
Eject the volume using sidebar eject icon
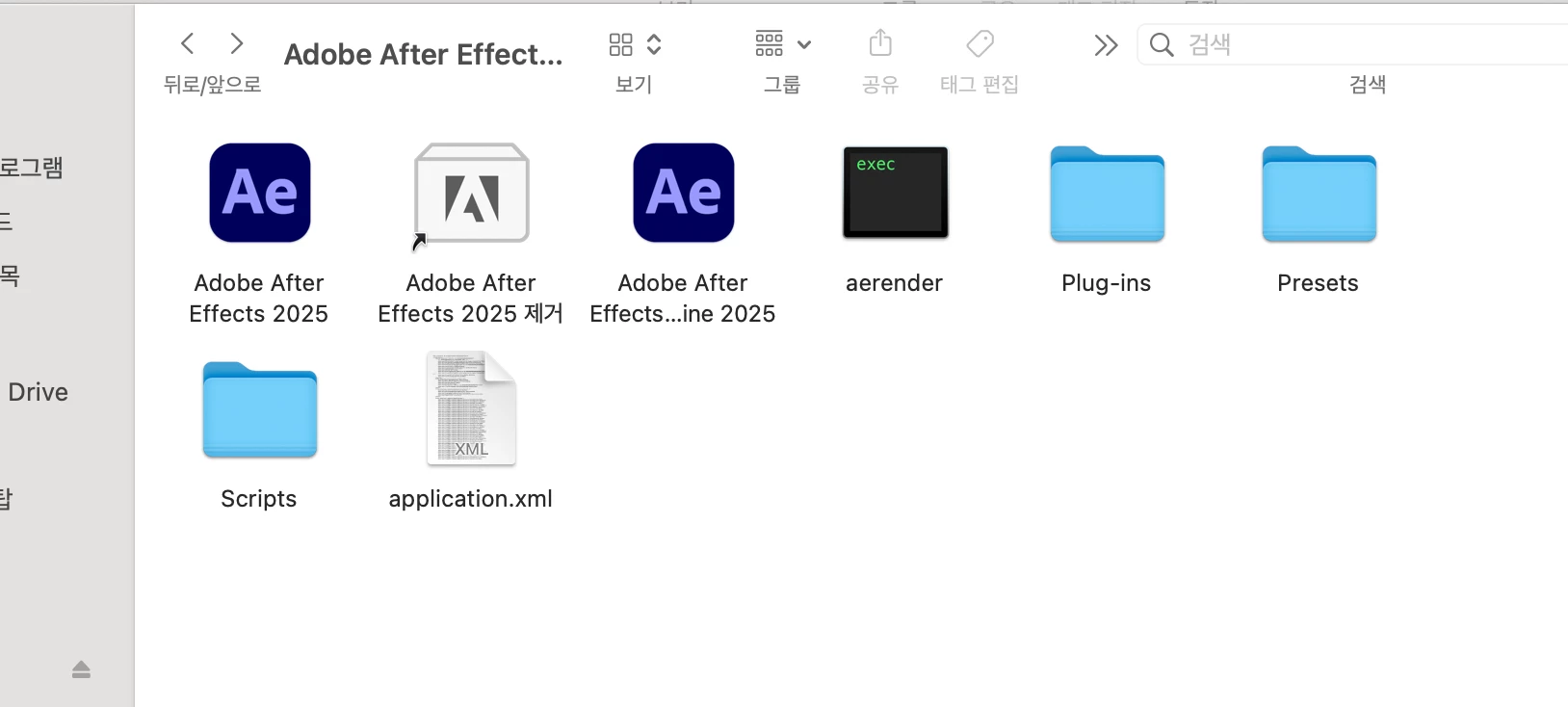81,669
